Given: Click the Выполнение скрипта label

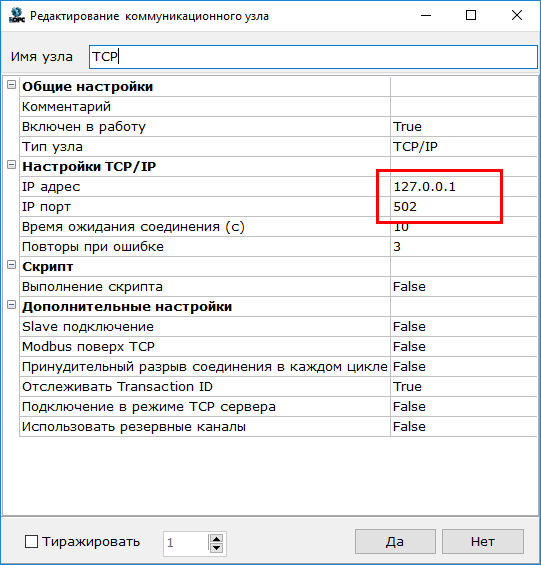Looking at the screenshot, I should point(92,286).
